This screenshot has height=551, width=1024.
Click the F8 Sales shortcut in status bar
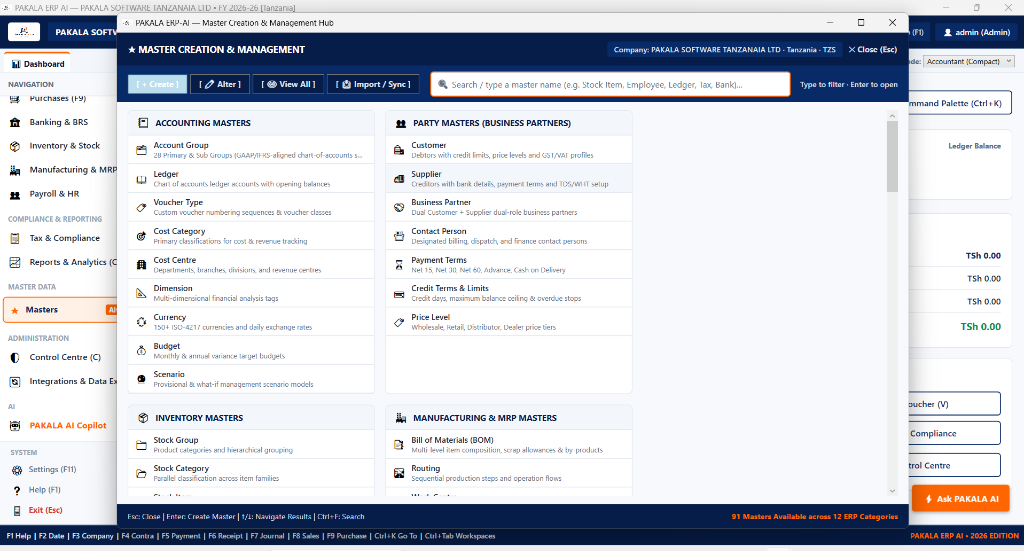pyautogui.click(x=306, y=536)
